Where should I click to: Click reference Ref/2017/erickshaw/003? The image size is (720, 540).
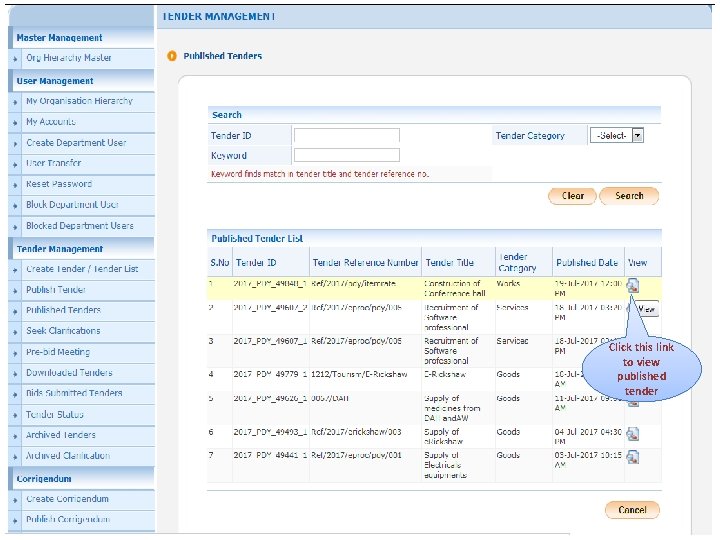(x=356, y=432)
